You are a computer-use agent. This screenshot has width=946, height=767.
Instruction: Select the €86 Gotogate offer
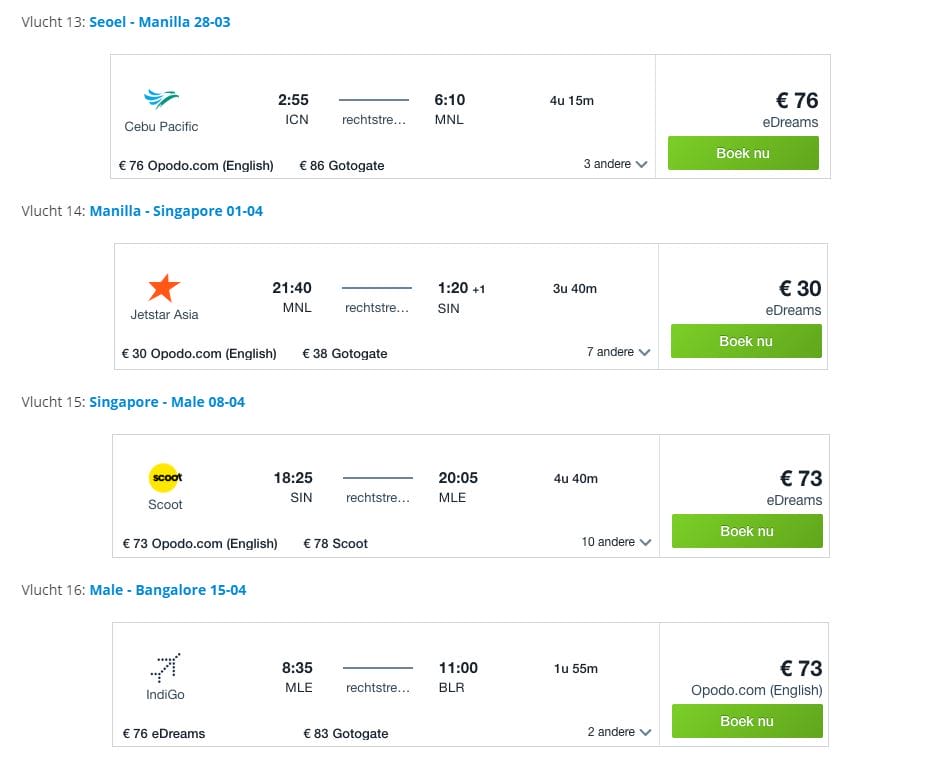click(341, 165)
